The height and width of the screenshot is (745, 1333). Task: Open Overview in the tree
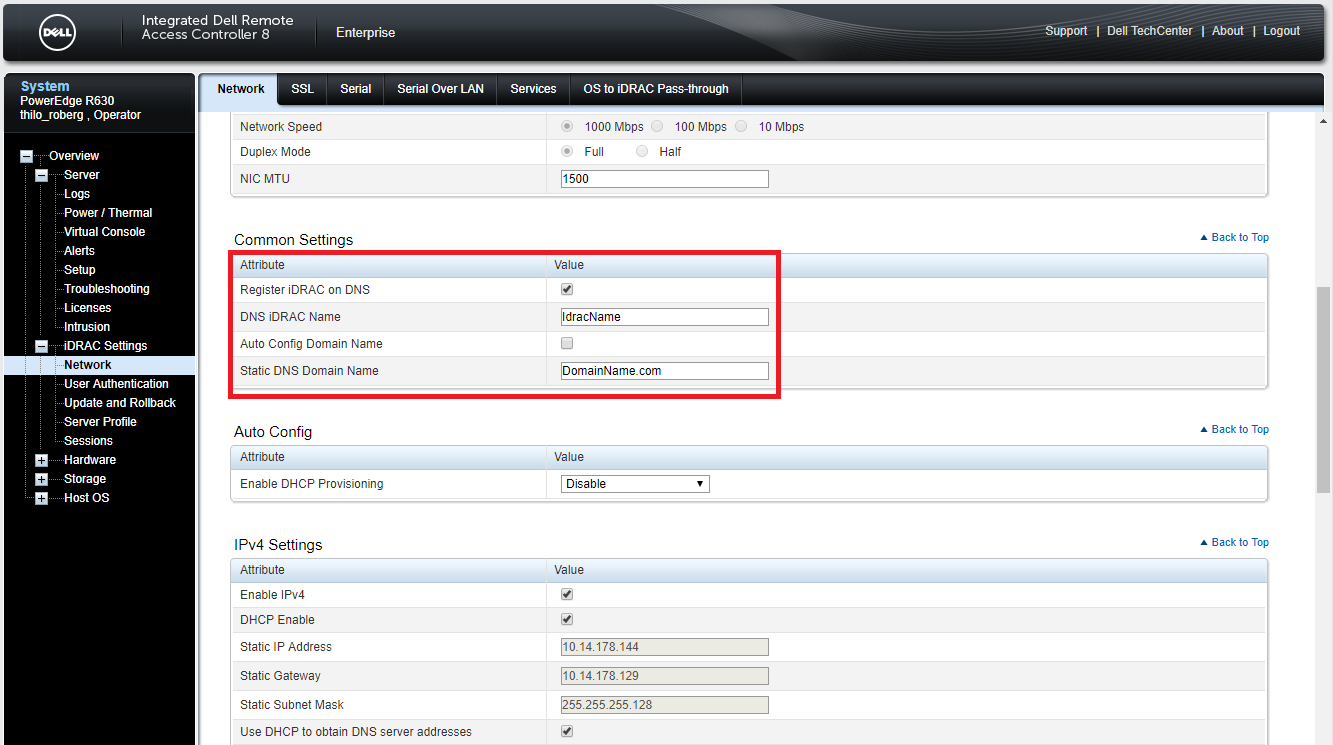coord(74,156)
